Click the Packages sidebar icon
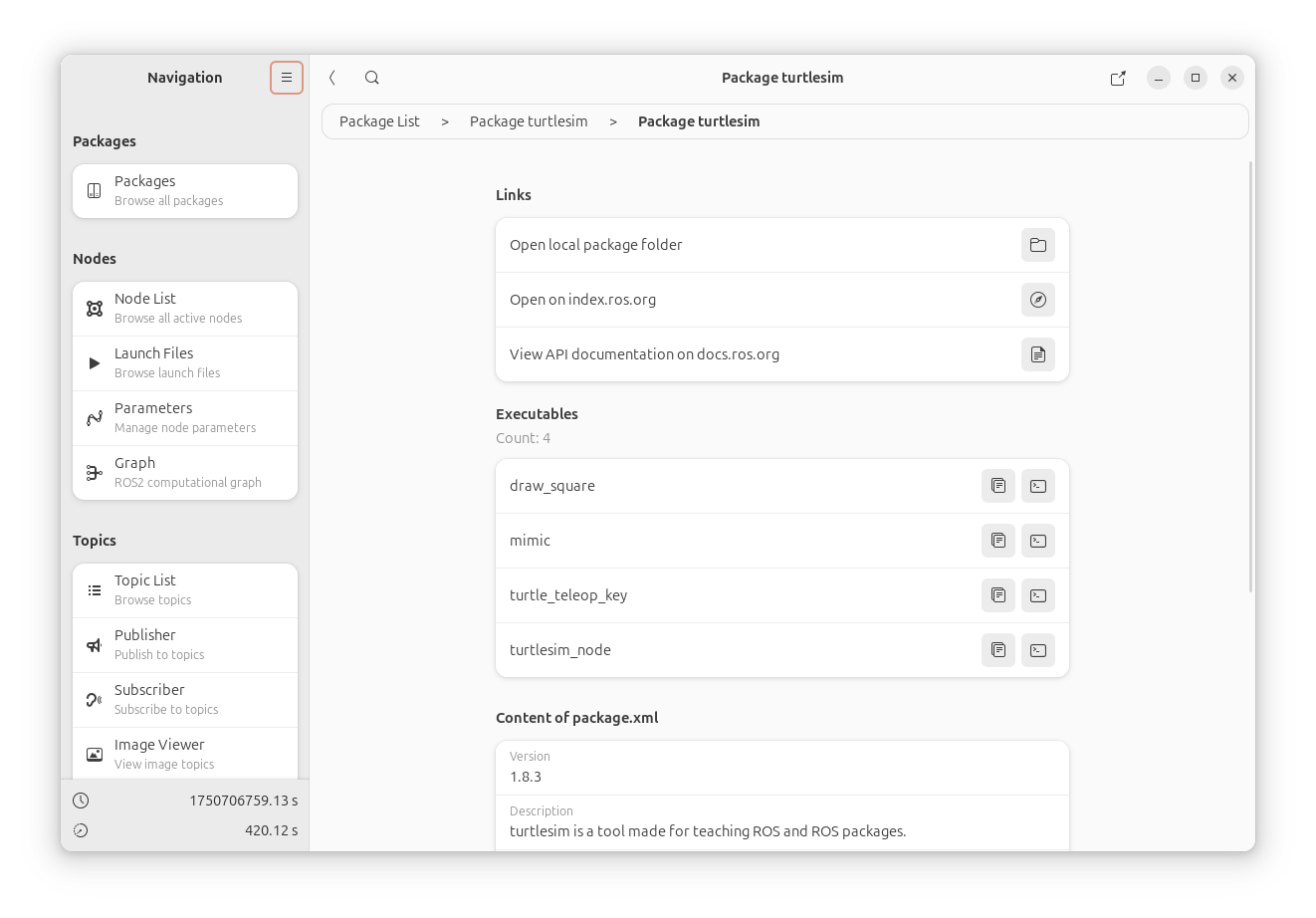The height and width of the screenshot is (918, 1316). 95,190
